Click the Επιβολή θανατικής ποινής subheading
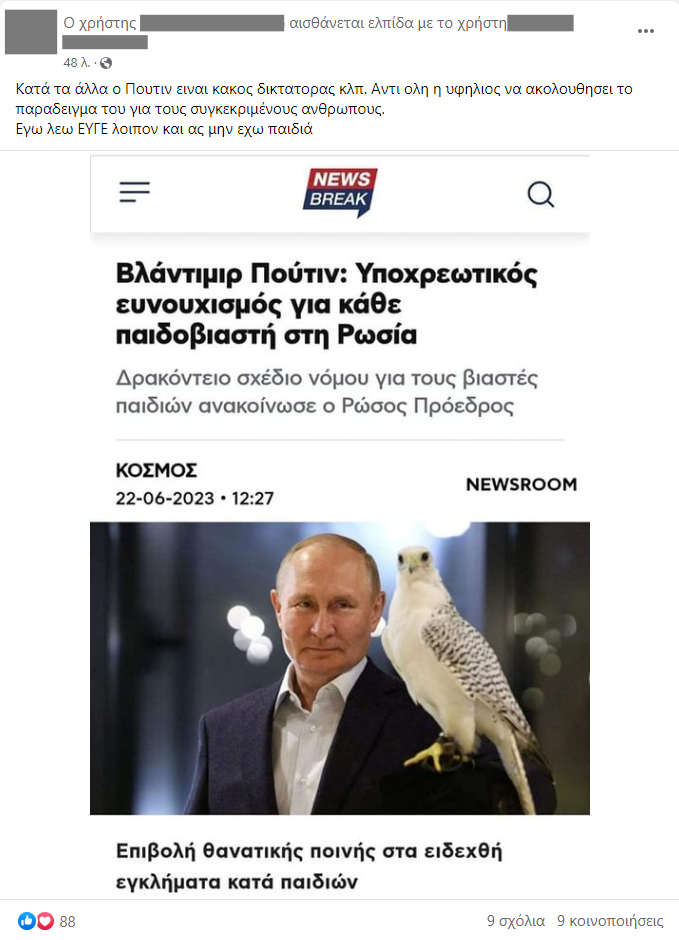 point(309,866)
